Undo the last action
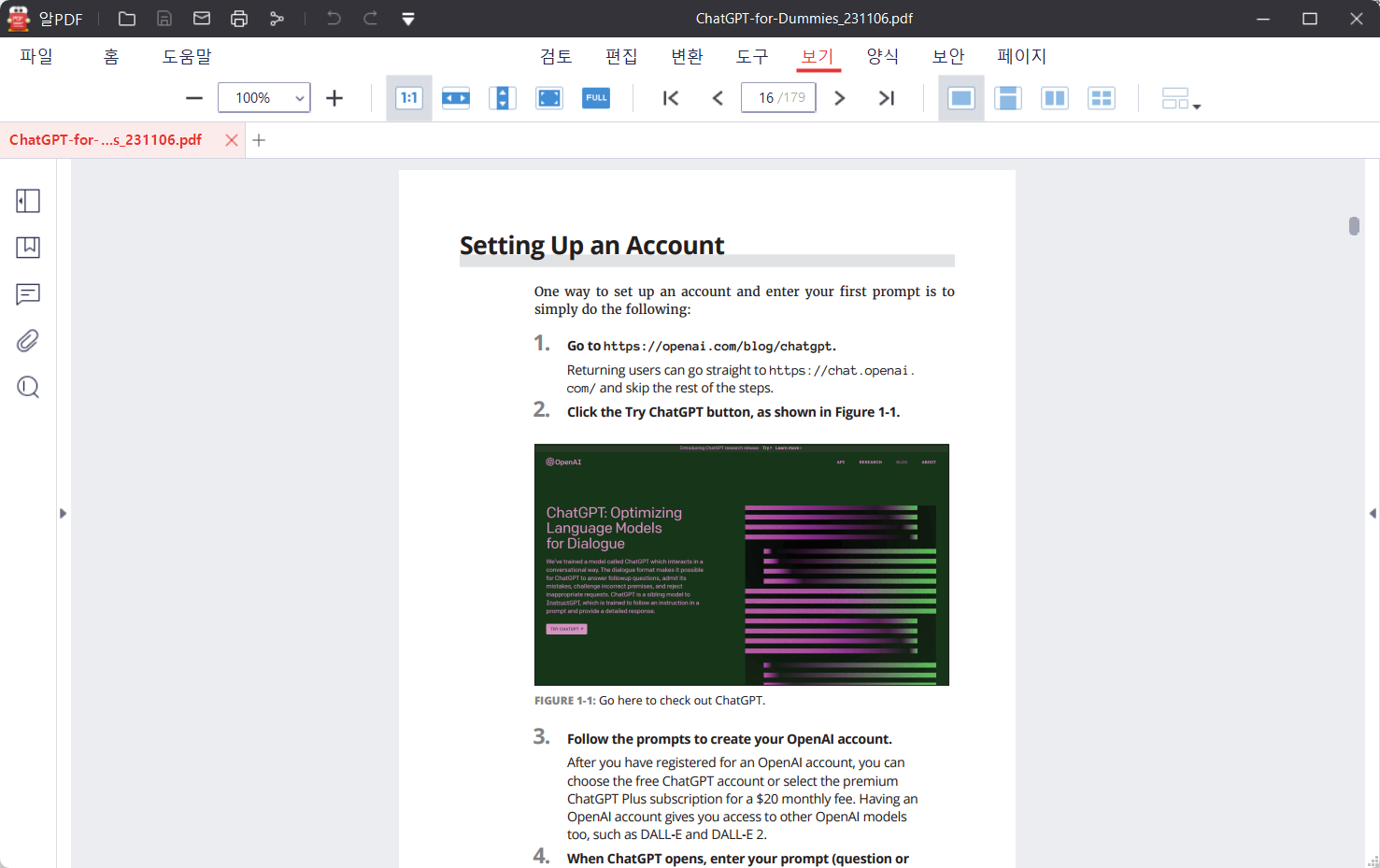The height and width of the screenshot is (868, 1380). pos(334,19)
